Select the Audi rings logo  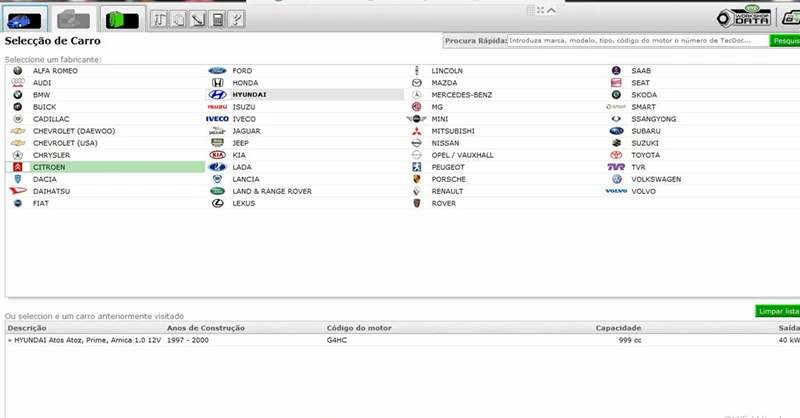click(18, 83)
